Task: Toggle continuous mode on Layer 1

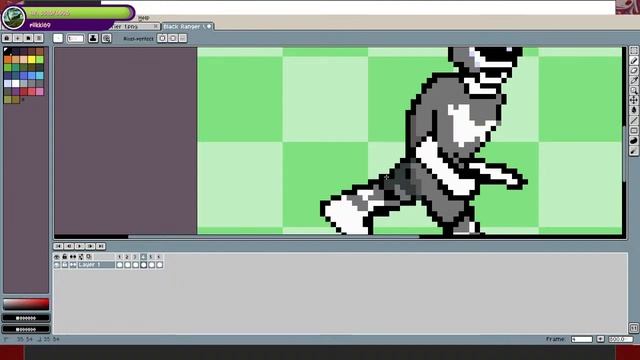Action: (x=73, y=265)
